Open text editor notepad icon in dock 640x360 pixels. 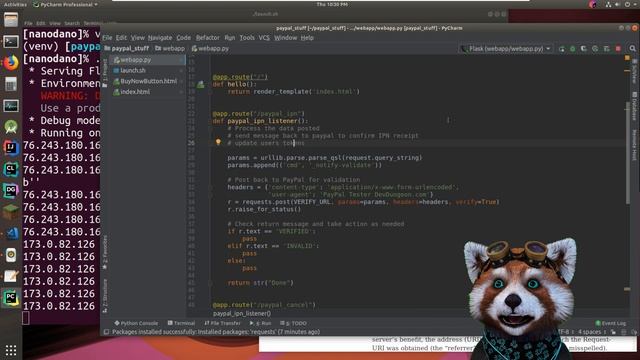point(11,276)
